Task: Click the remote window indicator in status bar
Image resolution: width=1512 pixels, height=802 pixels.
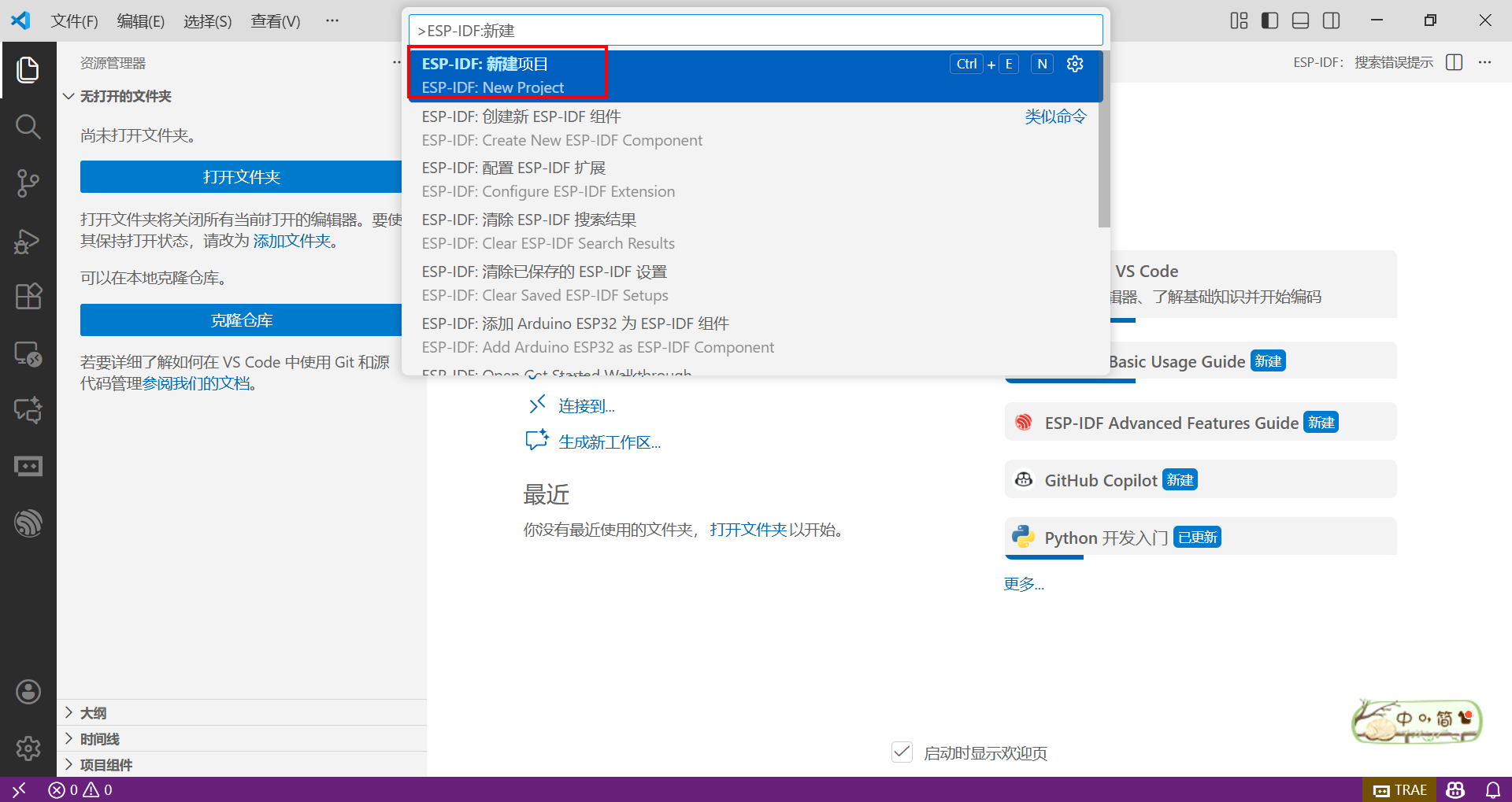Action: [19, 789]
